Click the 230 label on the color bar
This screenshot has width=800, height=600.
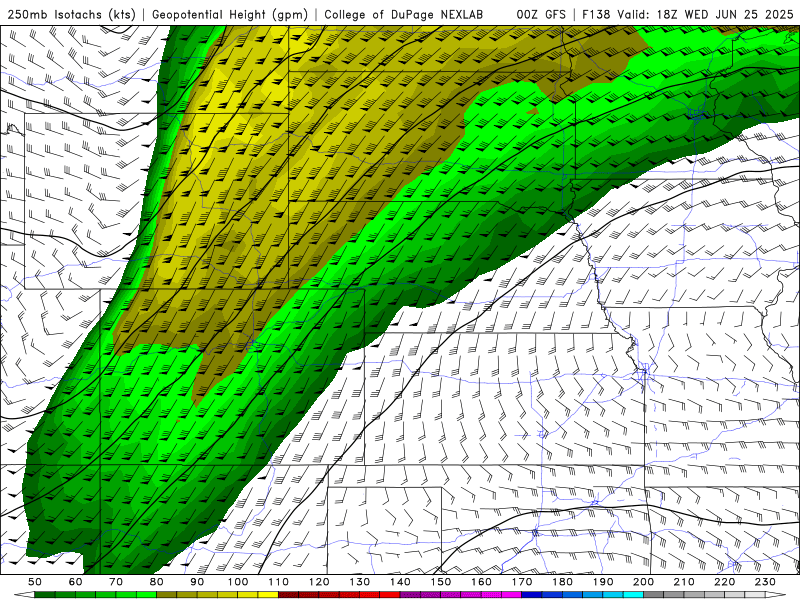(x=765, y=582)
